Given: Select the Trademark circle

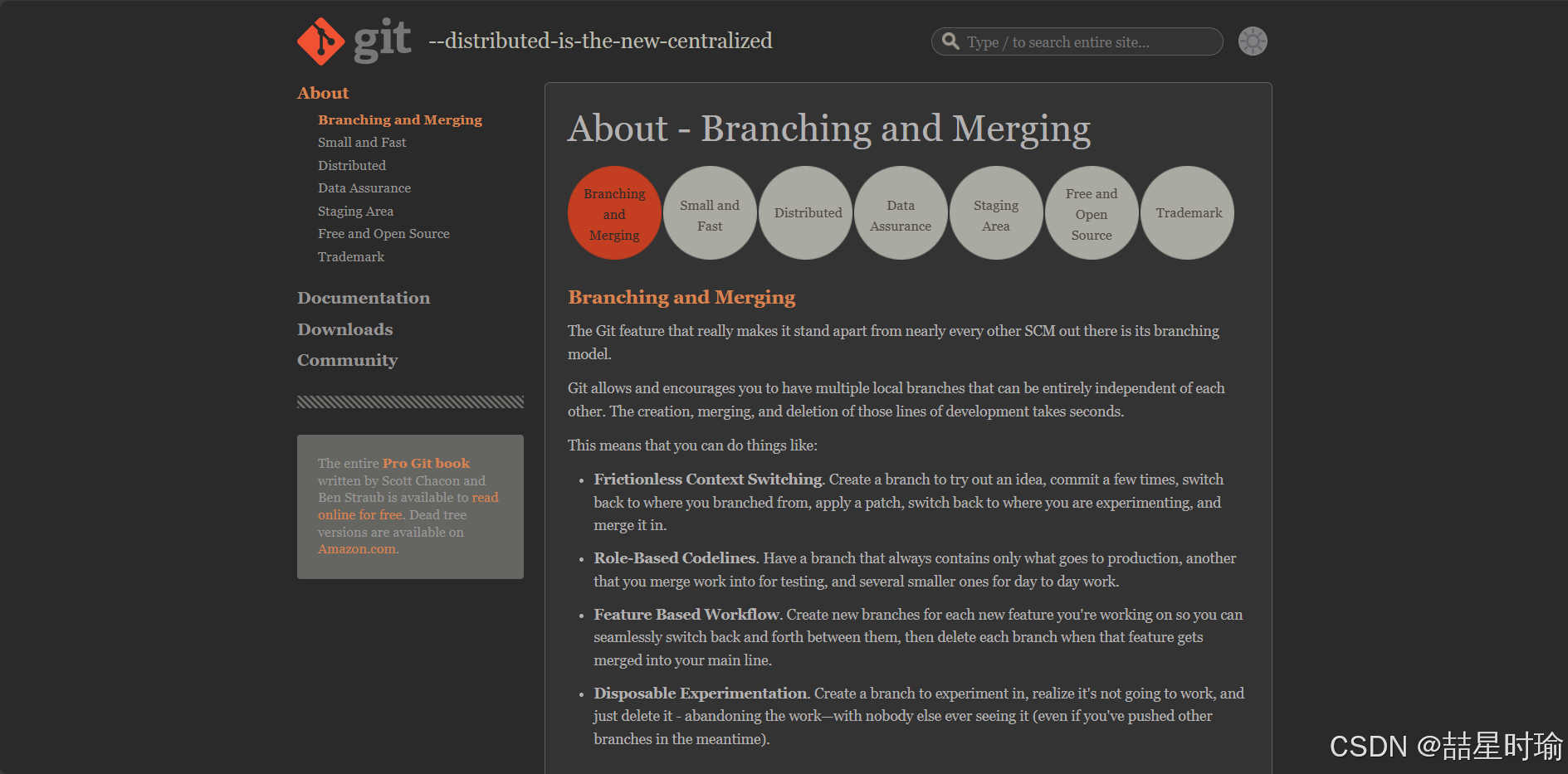Looking at the screenshot, I should tap(1188, 213).
